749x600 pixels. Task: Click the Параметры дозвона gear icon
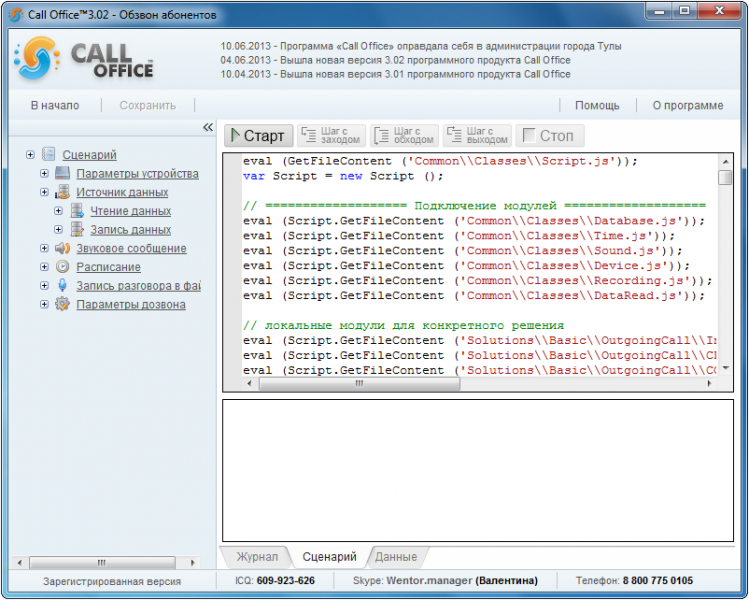62,304
